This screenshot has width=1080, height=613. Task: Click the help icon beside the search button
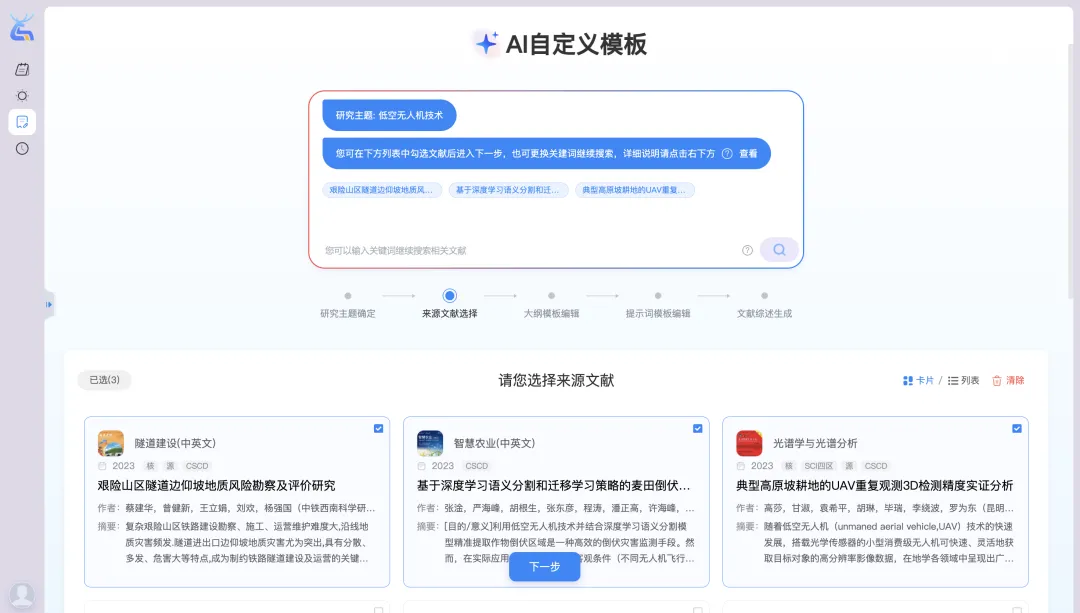747,250
